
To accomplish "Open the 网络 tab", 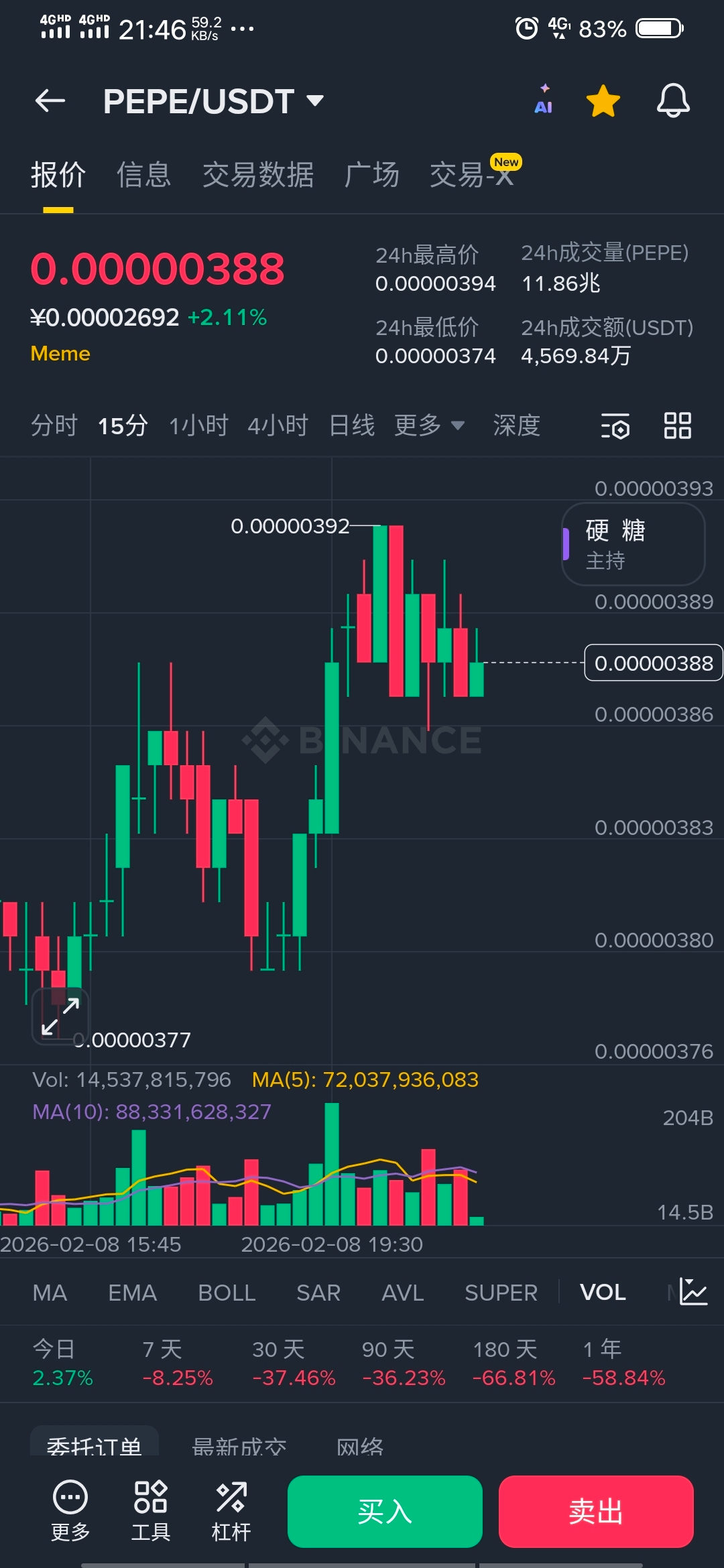I will click(x=360, y=1445).
